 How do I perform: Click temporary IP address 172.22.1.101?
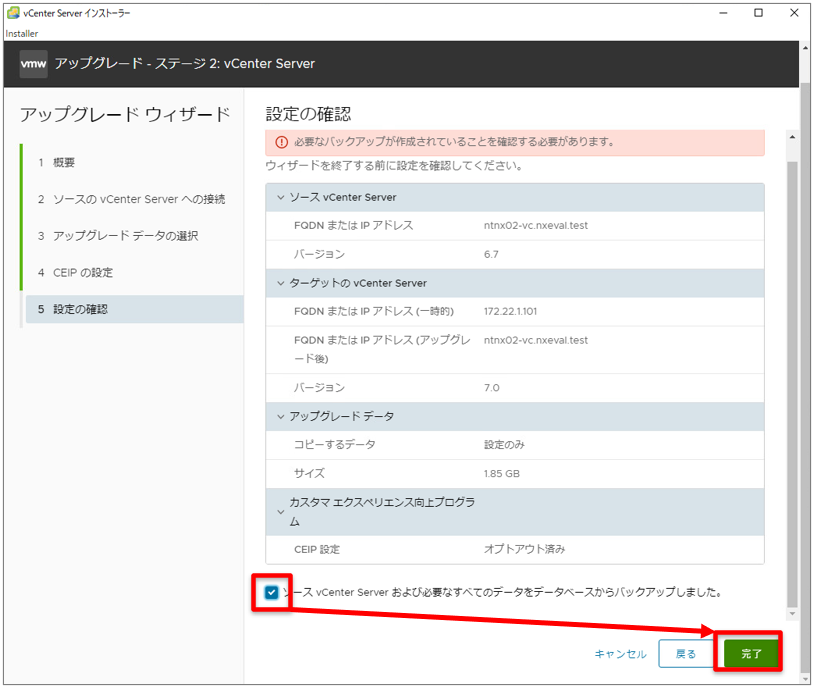(x=510, y=312)
